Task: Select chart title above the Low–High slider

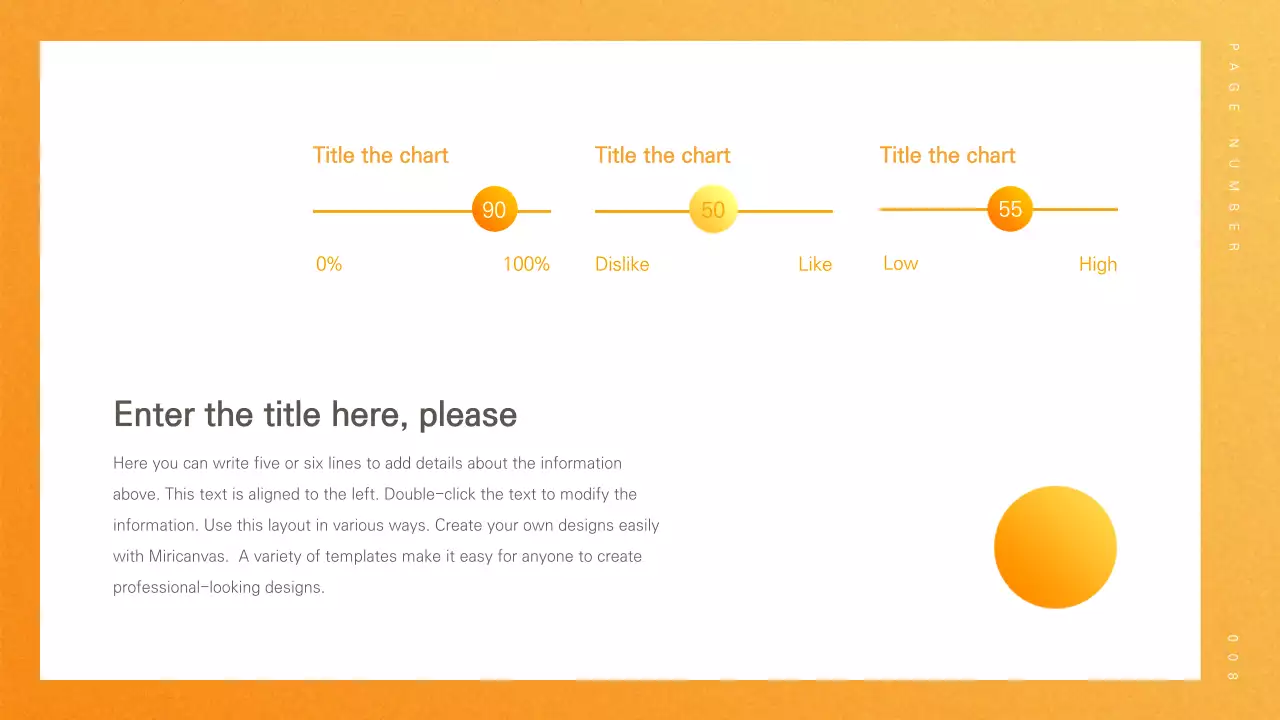Action: point(947,155)
